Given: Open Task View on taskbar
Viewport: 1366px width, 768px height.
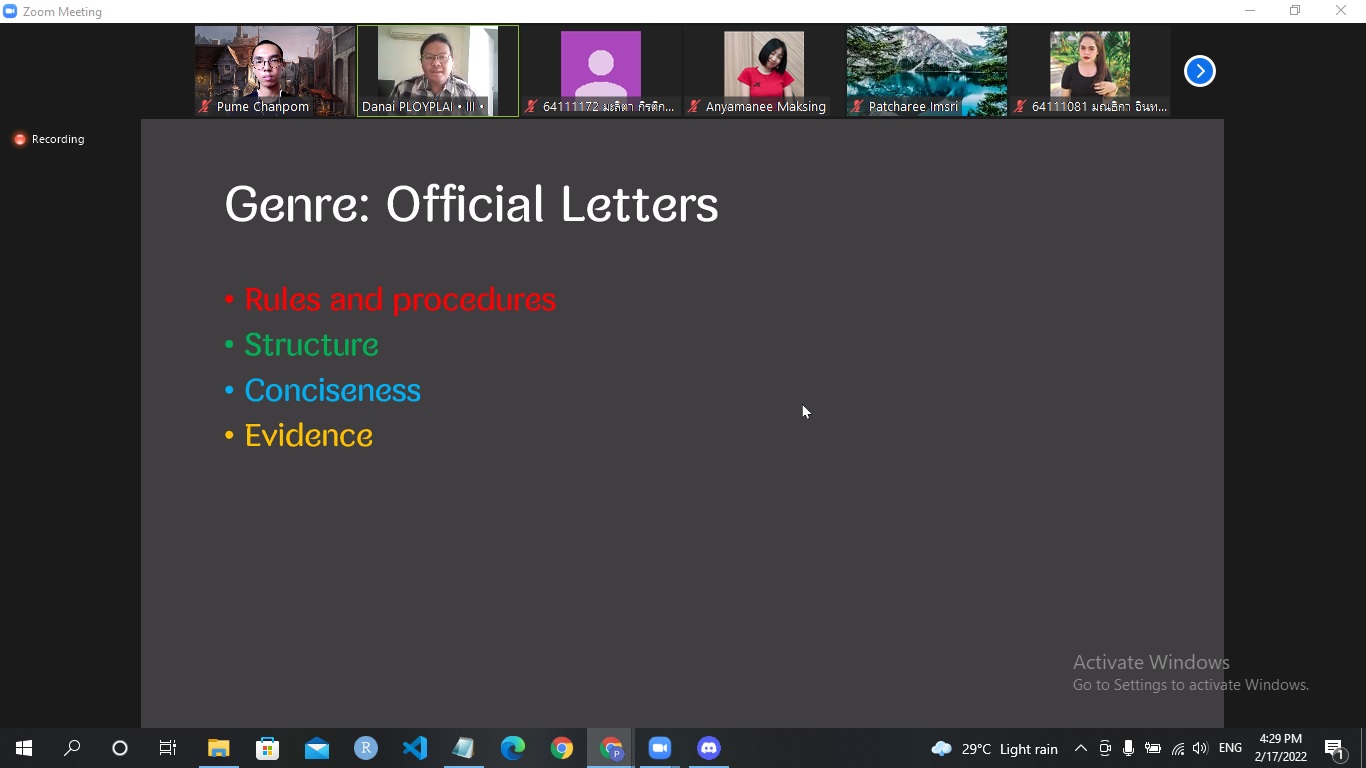Looking at the screenshot, I should 168,748.
